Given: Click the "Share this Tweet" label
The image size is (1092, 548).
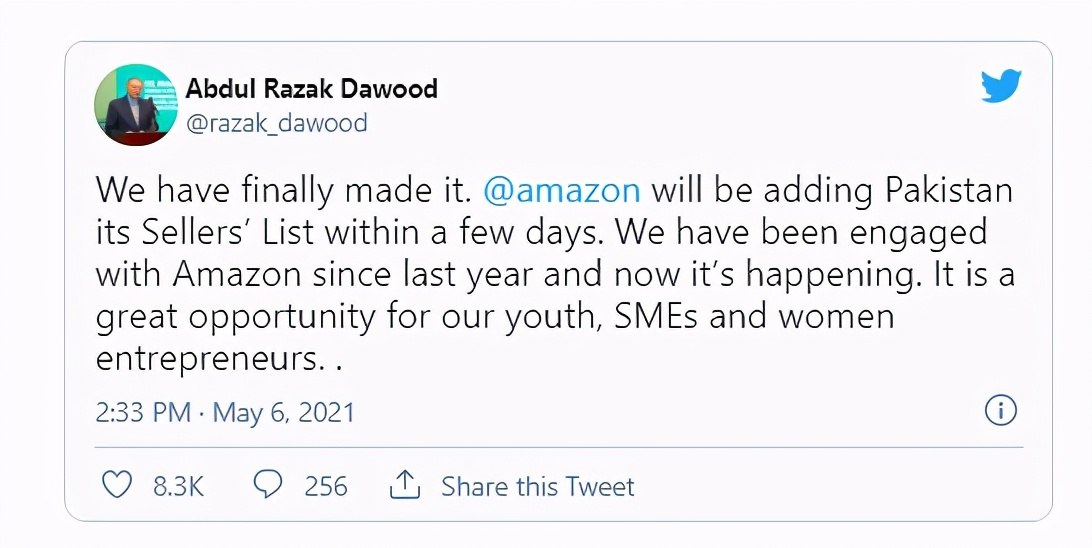Looking at the screenshot, I should 537,487.
